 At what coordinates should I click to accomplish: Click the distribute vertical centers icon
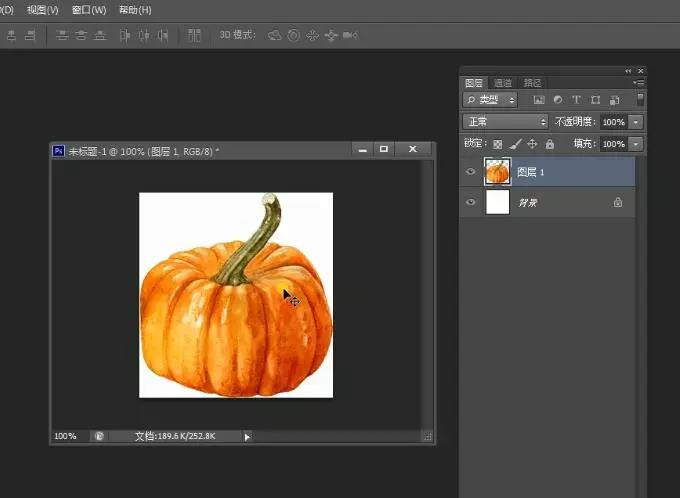81,36
